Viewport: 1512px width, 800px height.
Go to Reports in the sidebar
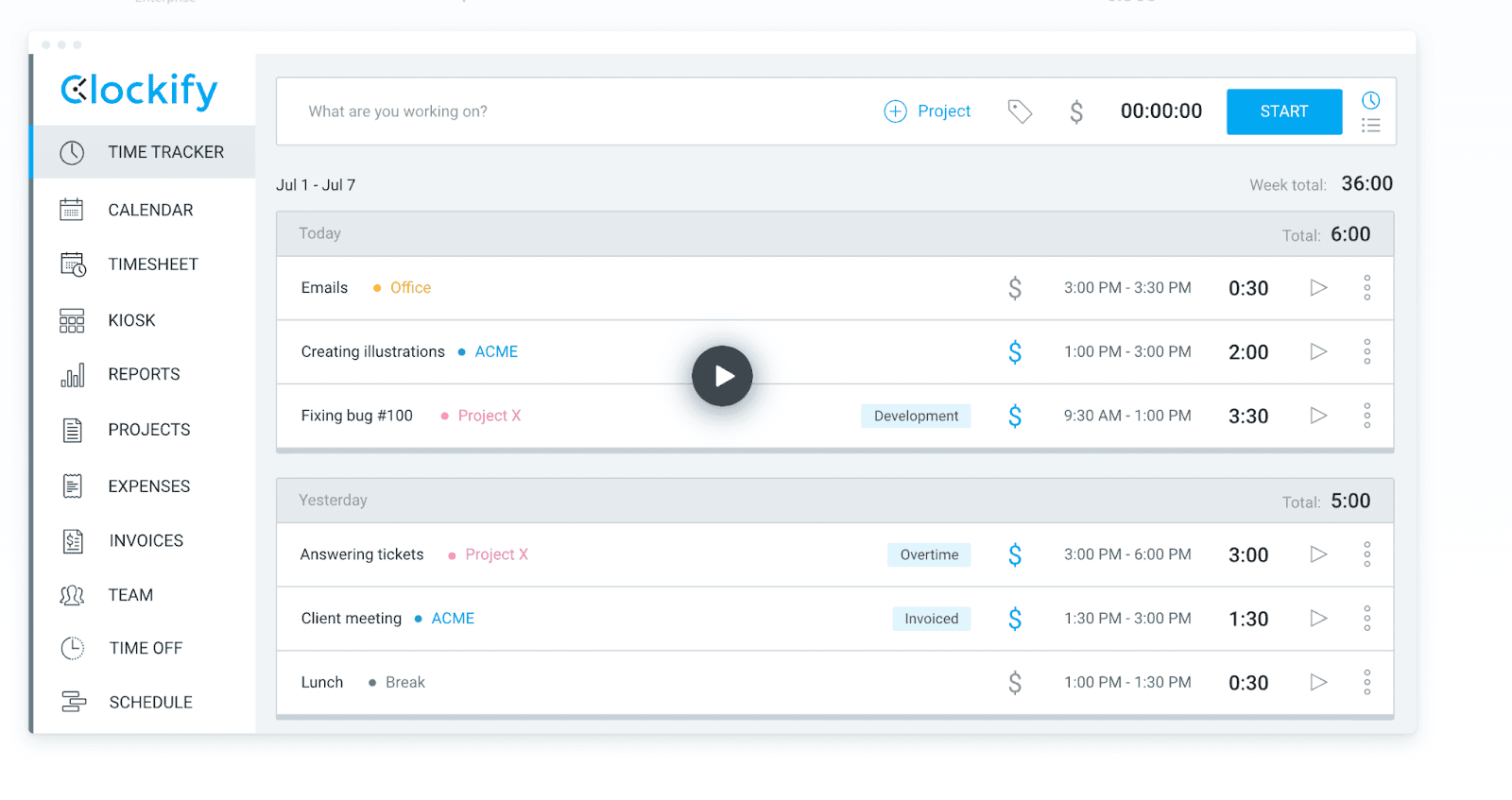coord(143,374)
